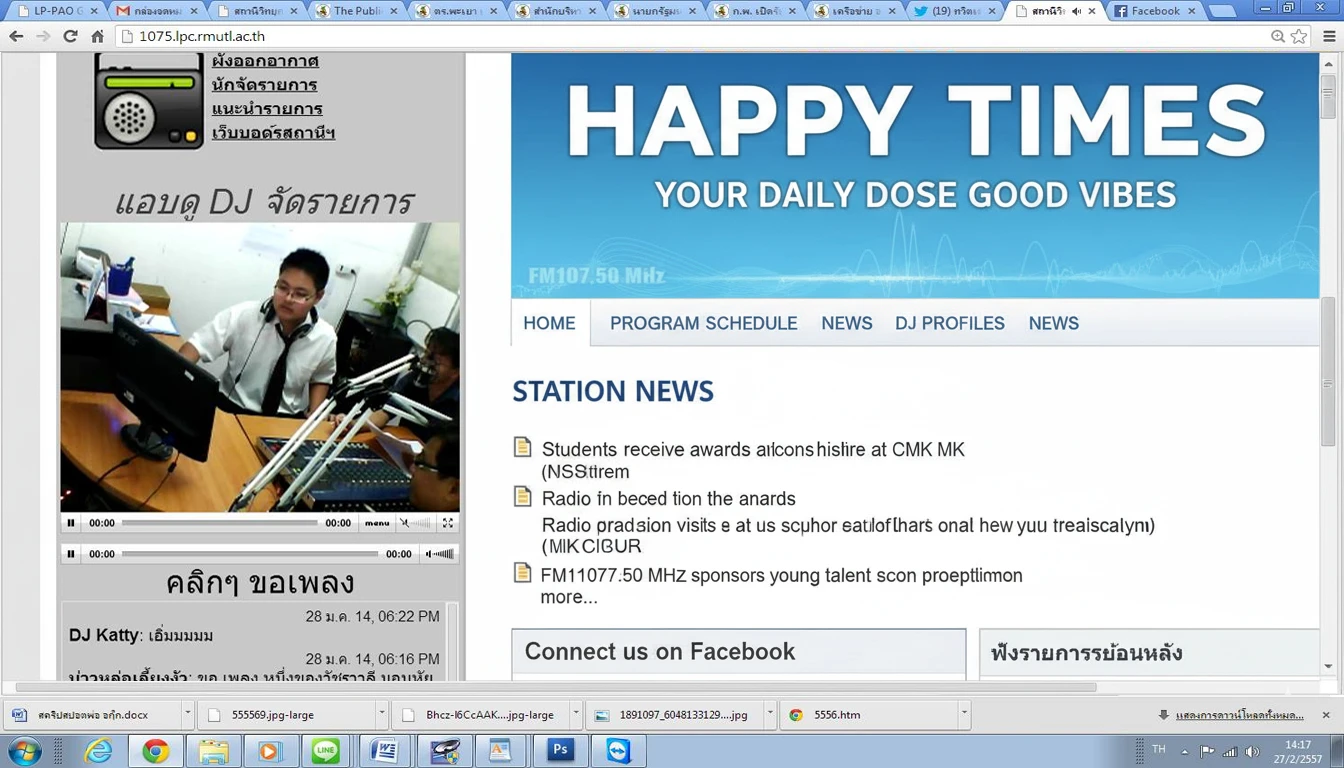
Task: Expand options for 555569.jpg-large download
Action: click(x=381, y=715)
